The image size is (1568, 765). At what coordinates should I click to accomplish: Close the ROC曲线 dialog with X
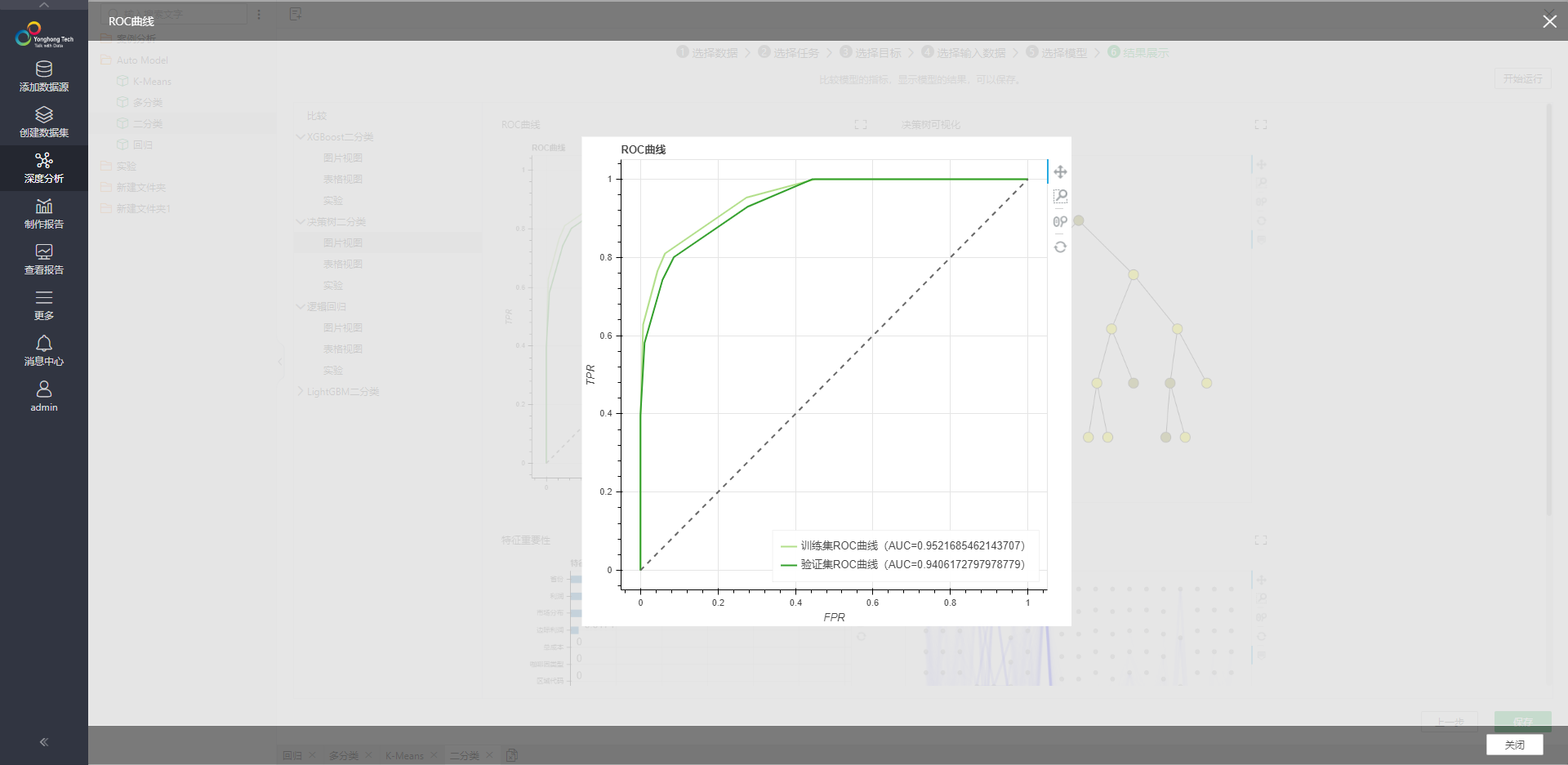[1549, 21]
